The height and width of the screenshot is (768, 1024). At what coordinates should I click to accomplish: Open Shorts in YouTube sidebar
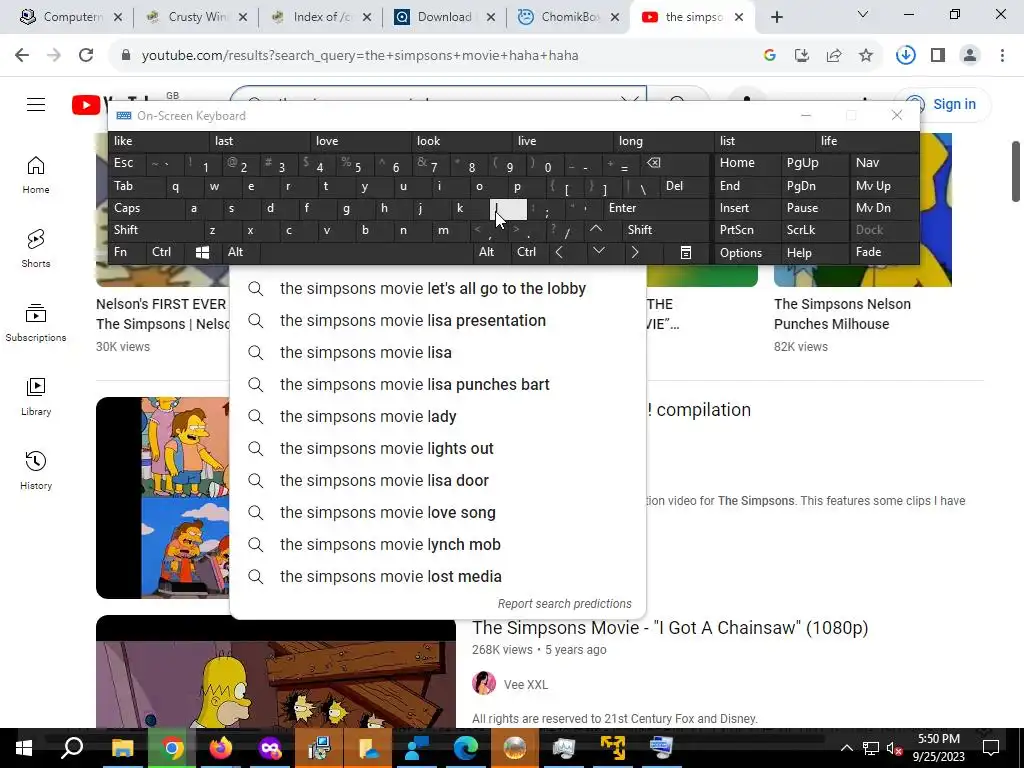tap(36, 249)
